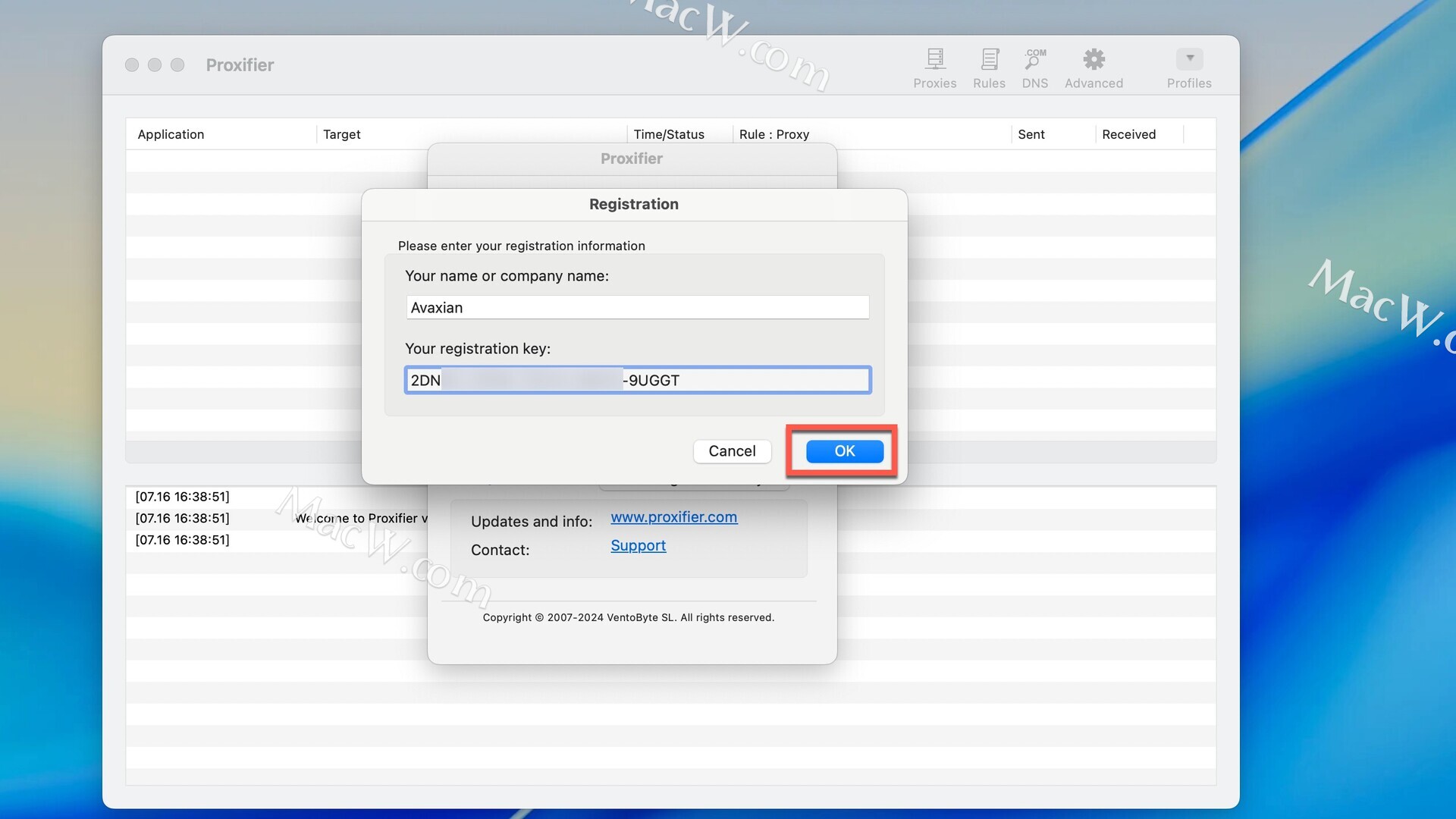
Task: Open the www.proxifier.com link
Action: (x=673, y=517)
